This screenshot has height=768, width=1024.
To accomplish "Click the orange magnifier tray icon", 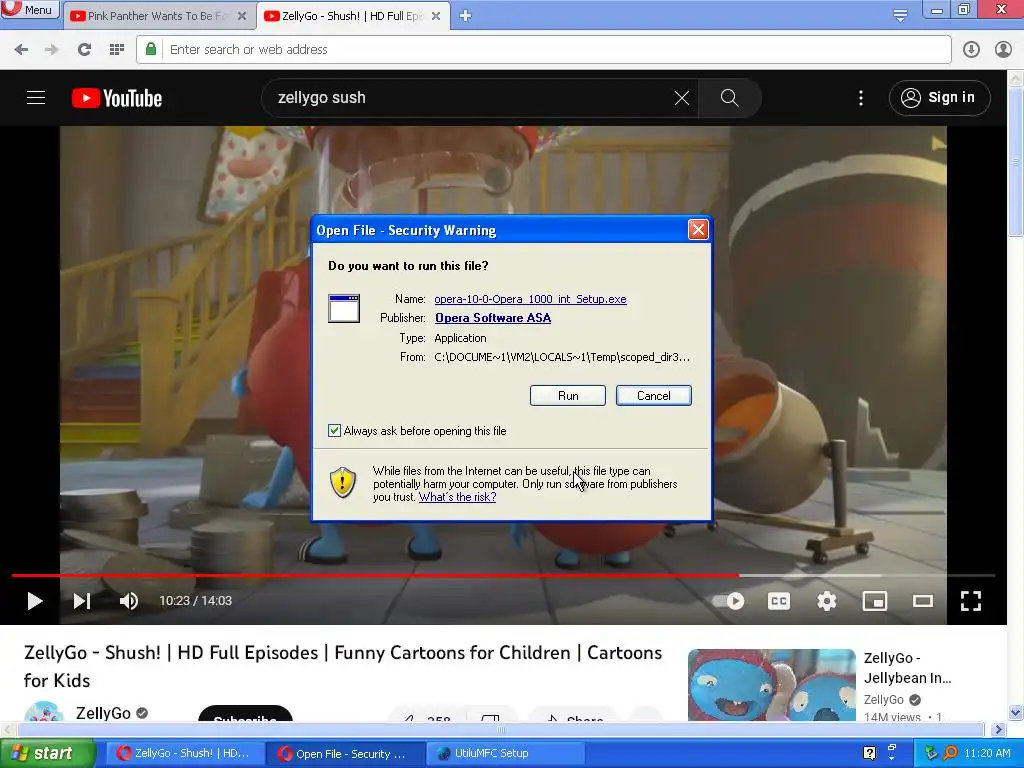I will coord(951,753).
